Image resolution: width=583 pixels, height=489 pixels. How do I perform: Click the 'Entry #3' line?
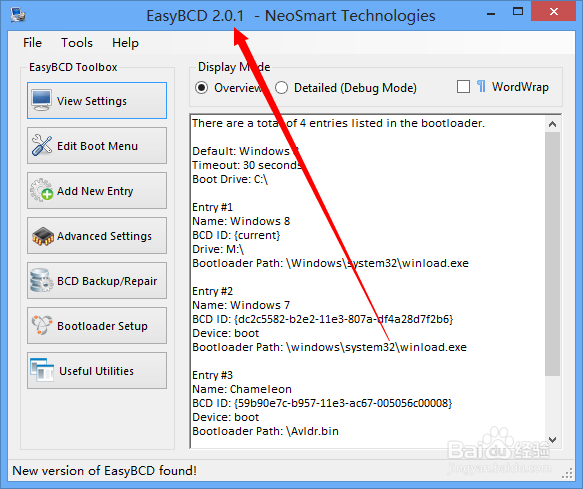pos(212,375)
